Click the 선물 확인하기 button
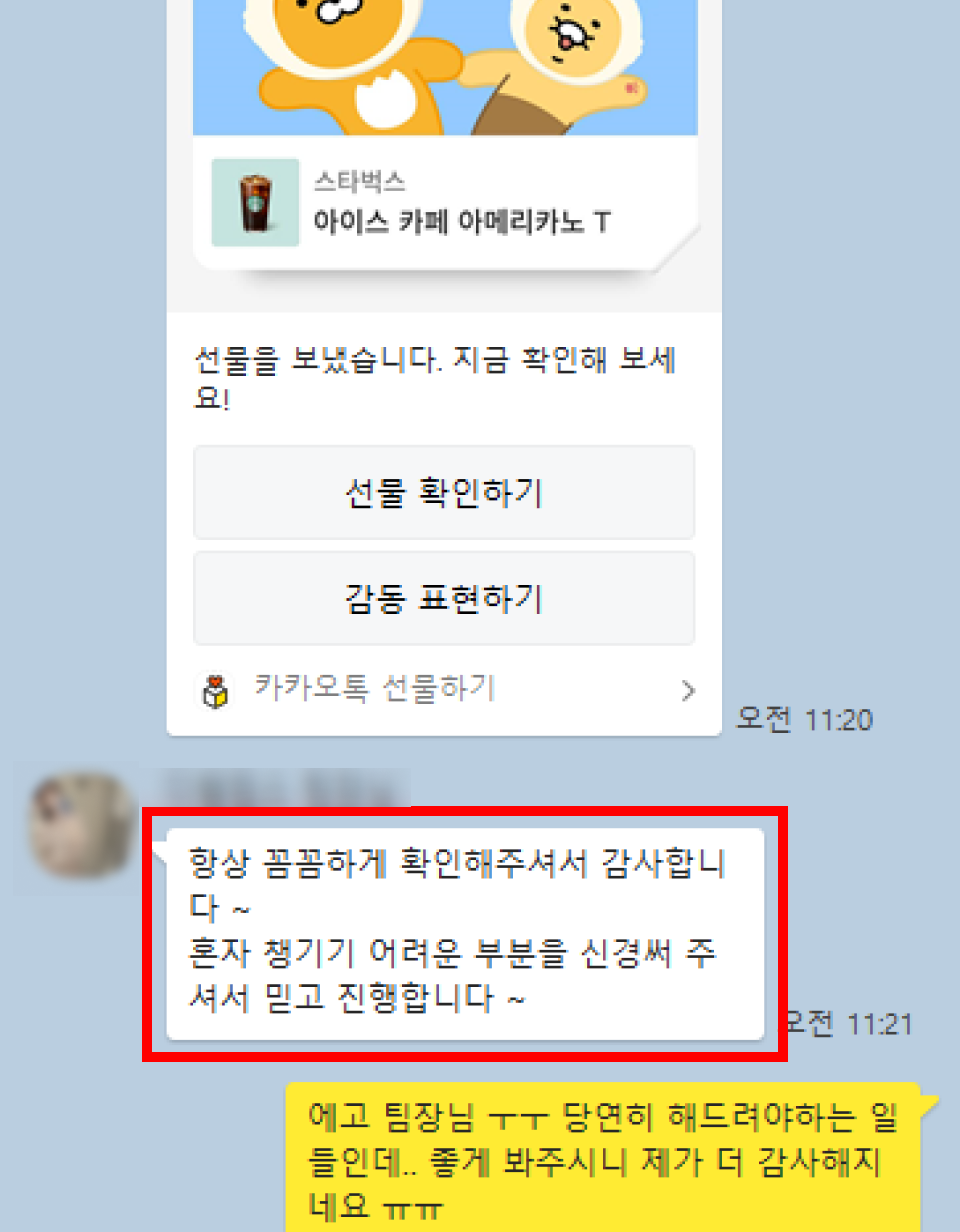The height and width of the screenshot is (1232, 960). click(x=444, y=493)
